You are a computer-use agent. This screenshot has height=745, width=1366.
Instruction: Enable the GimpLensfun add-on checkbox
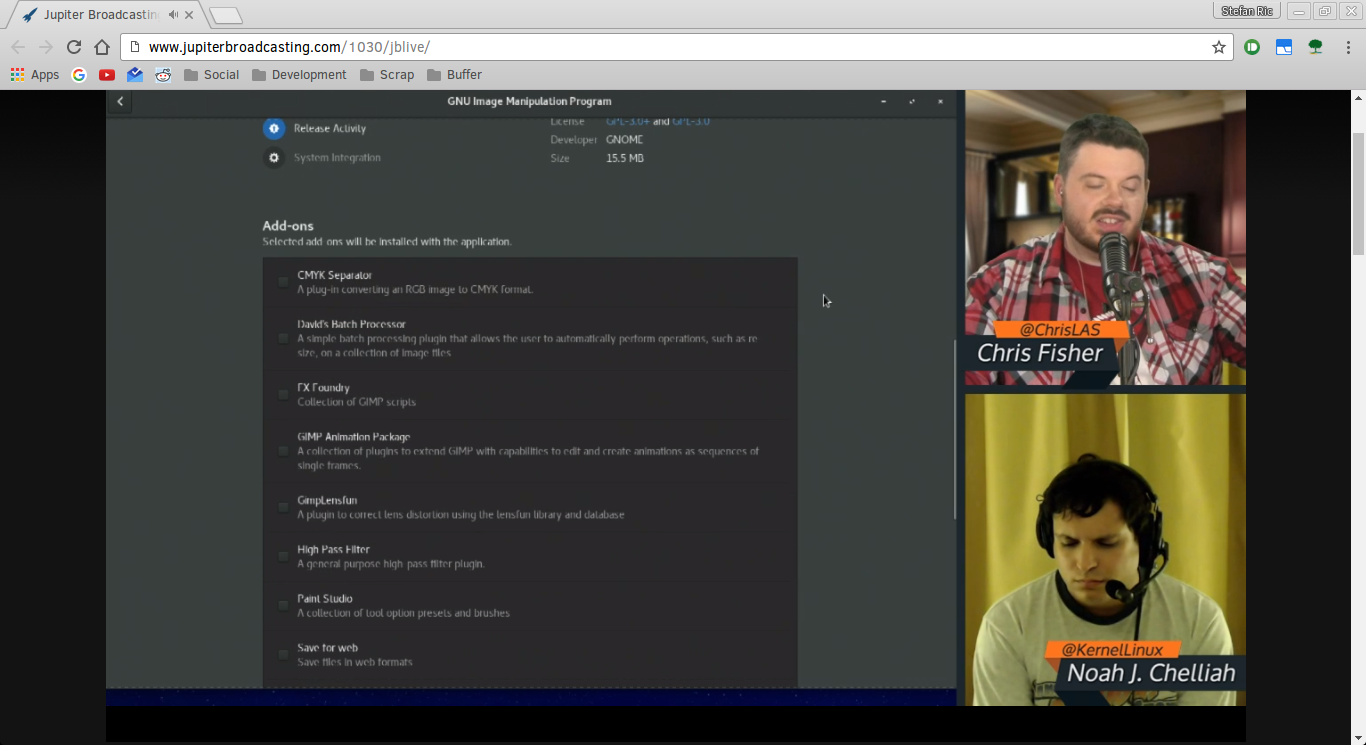tap(283, 507)
